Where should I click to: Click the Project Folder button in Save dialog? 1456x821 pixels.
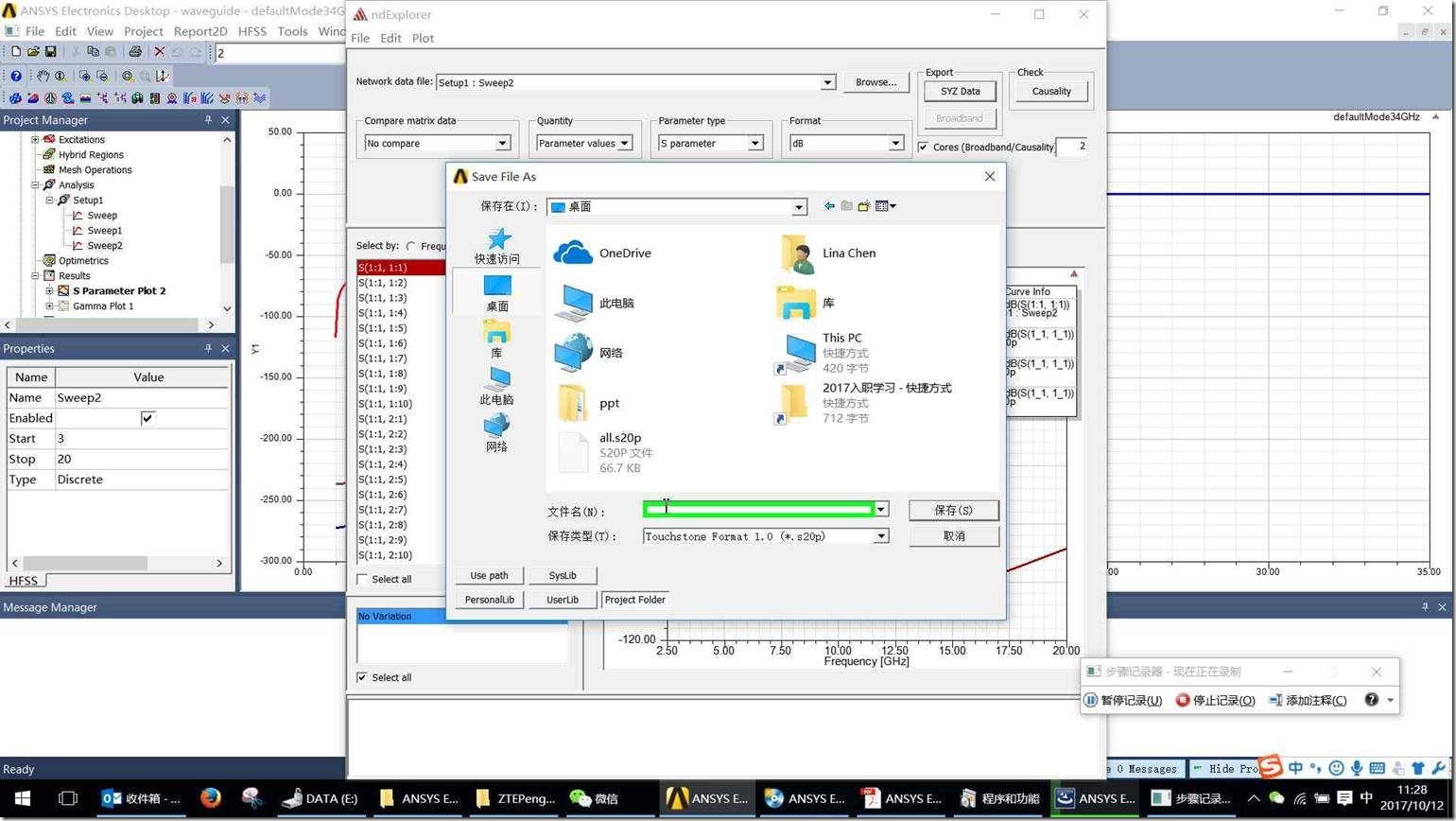coord(635,600)
